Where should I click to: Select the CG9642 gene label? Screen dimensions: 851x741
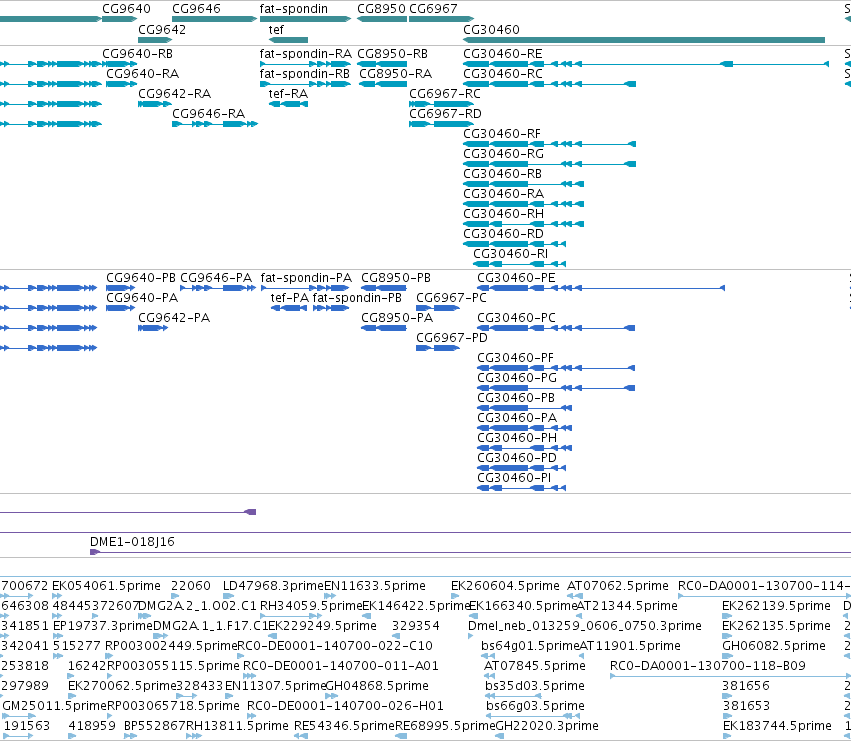(162, 29)
